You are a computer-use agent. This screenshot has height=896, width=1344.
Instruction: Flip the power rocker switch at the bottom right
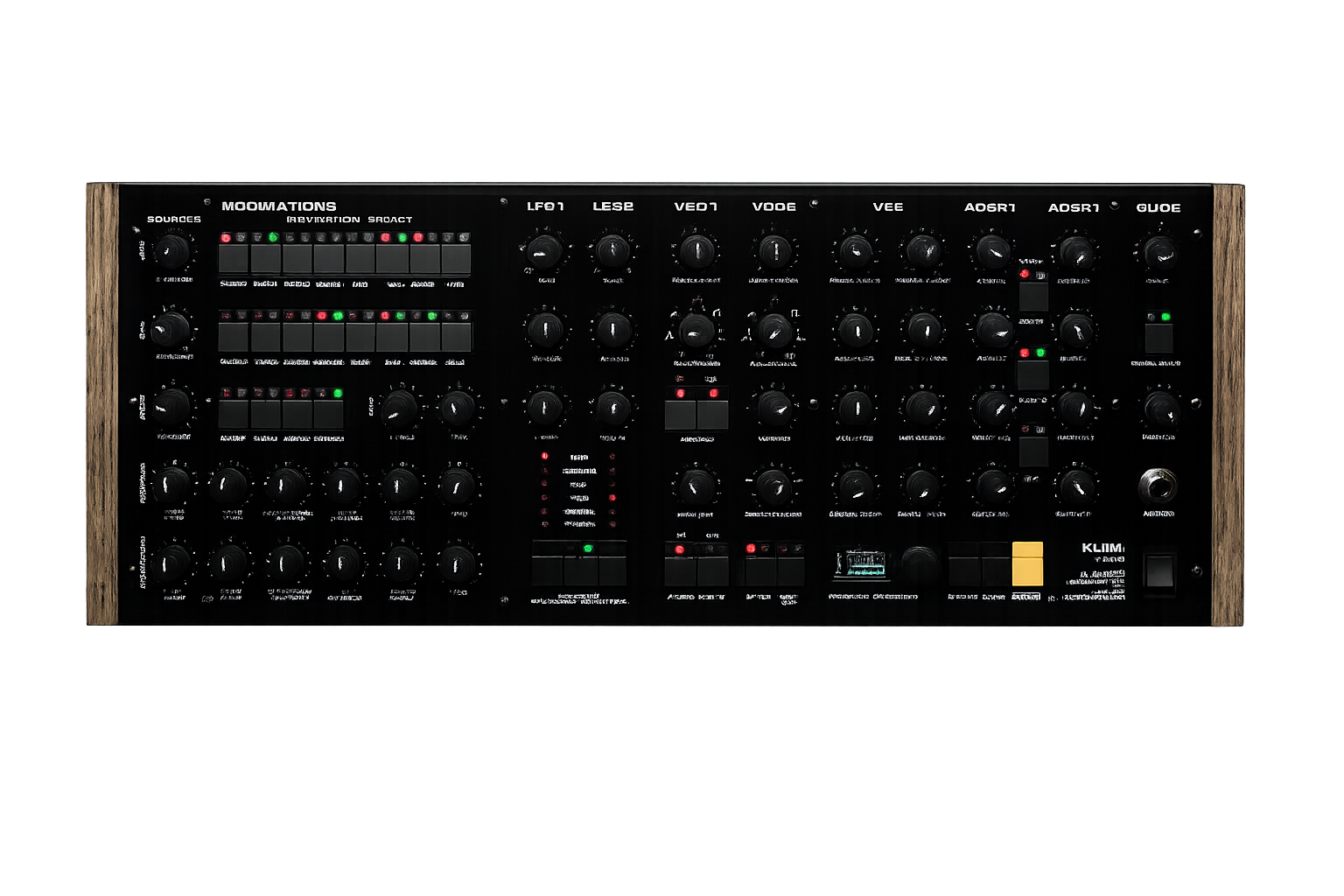(x=1158, y=570)
